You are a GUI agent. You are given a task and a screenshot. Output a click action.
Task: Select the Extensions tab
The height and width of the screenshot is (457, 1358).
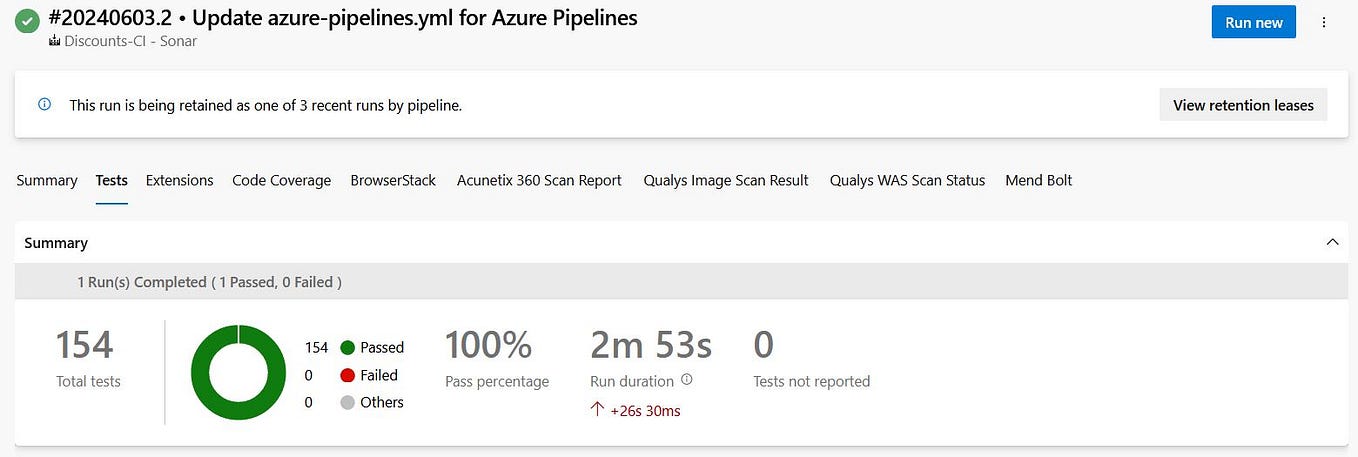[x=179, y=181]
